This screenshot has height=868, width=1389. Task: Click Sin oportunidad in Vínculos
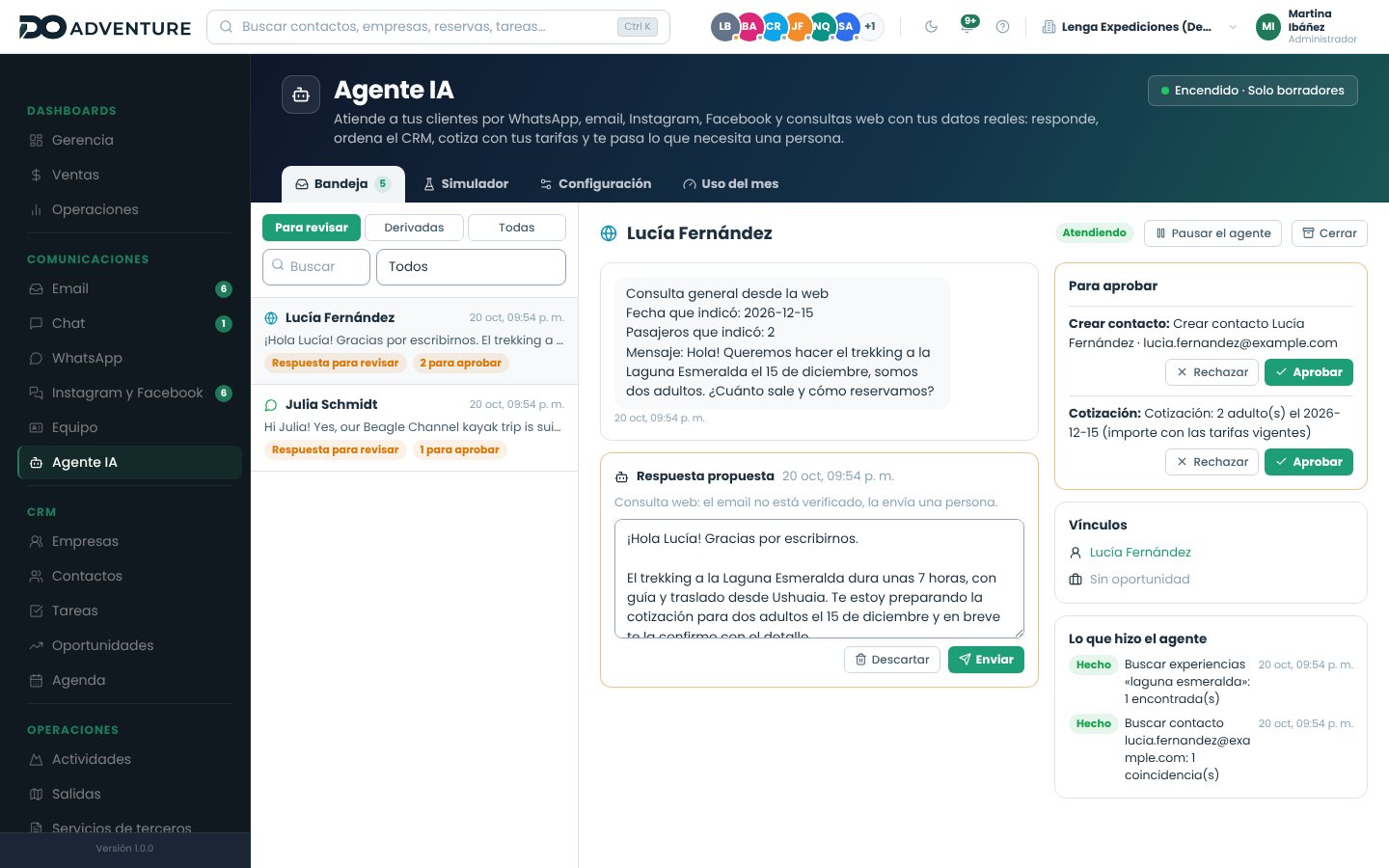coord(1139,580)
